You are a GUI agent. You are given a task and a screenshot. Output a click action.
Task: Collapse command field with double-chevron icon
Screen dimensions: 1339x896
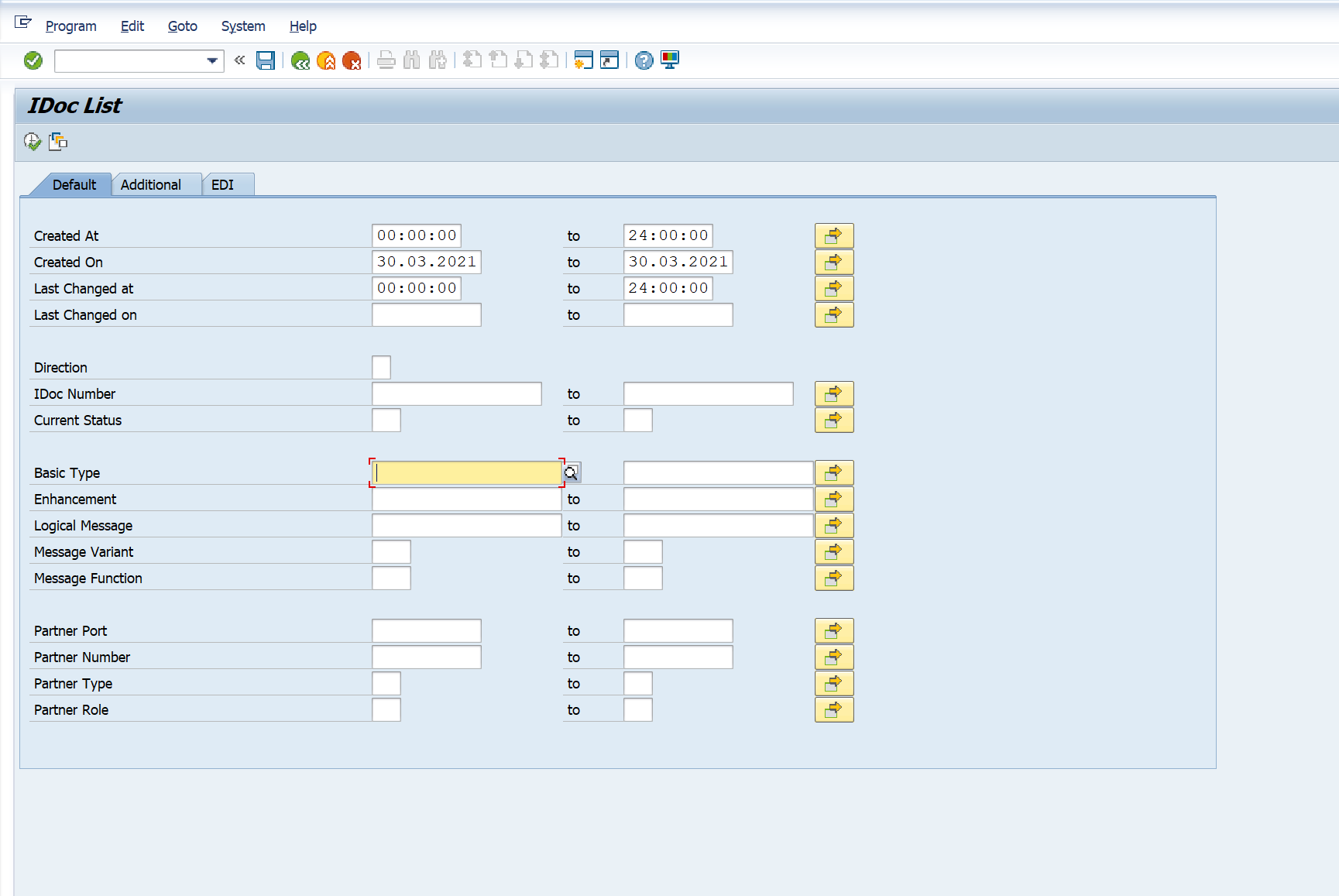click(x=240, y=60)
